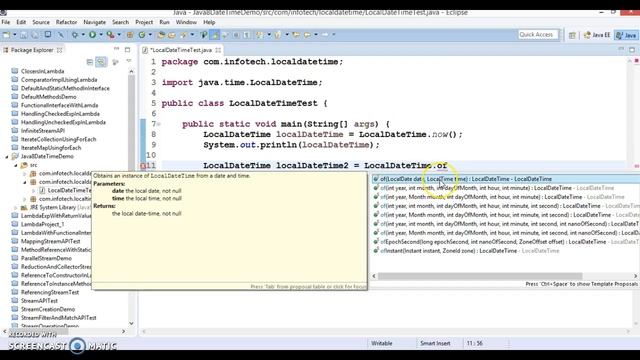Switch to Java perspective
Screen dimensions: 640x360
(627, 35)
